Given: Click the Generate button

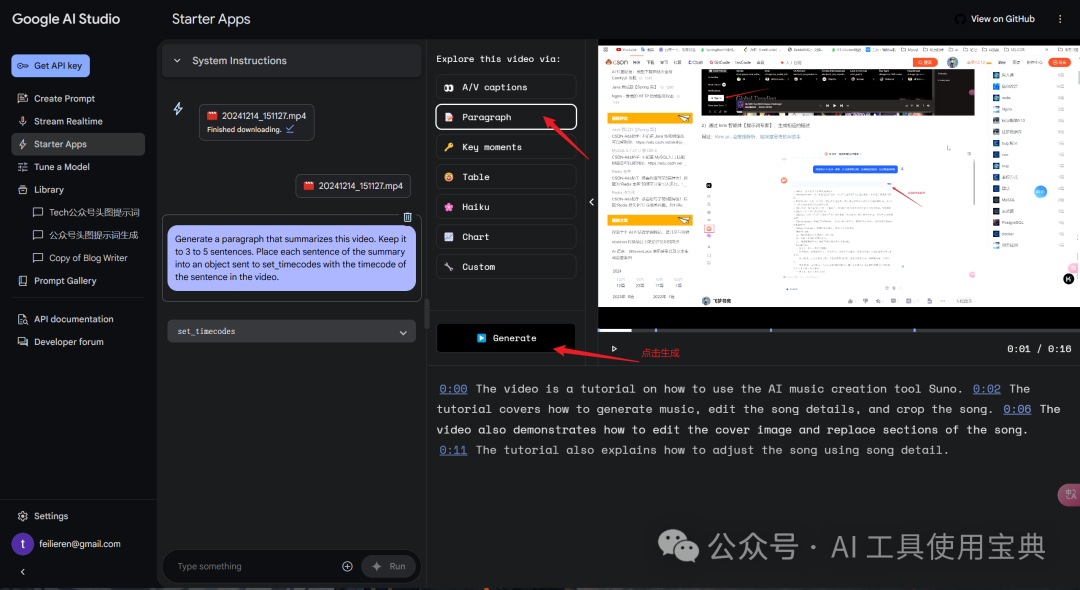Looking at the screenshot, I should [506, 338].
